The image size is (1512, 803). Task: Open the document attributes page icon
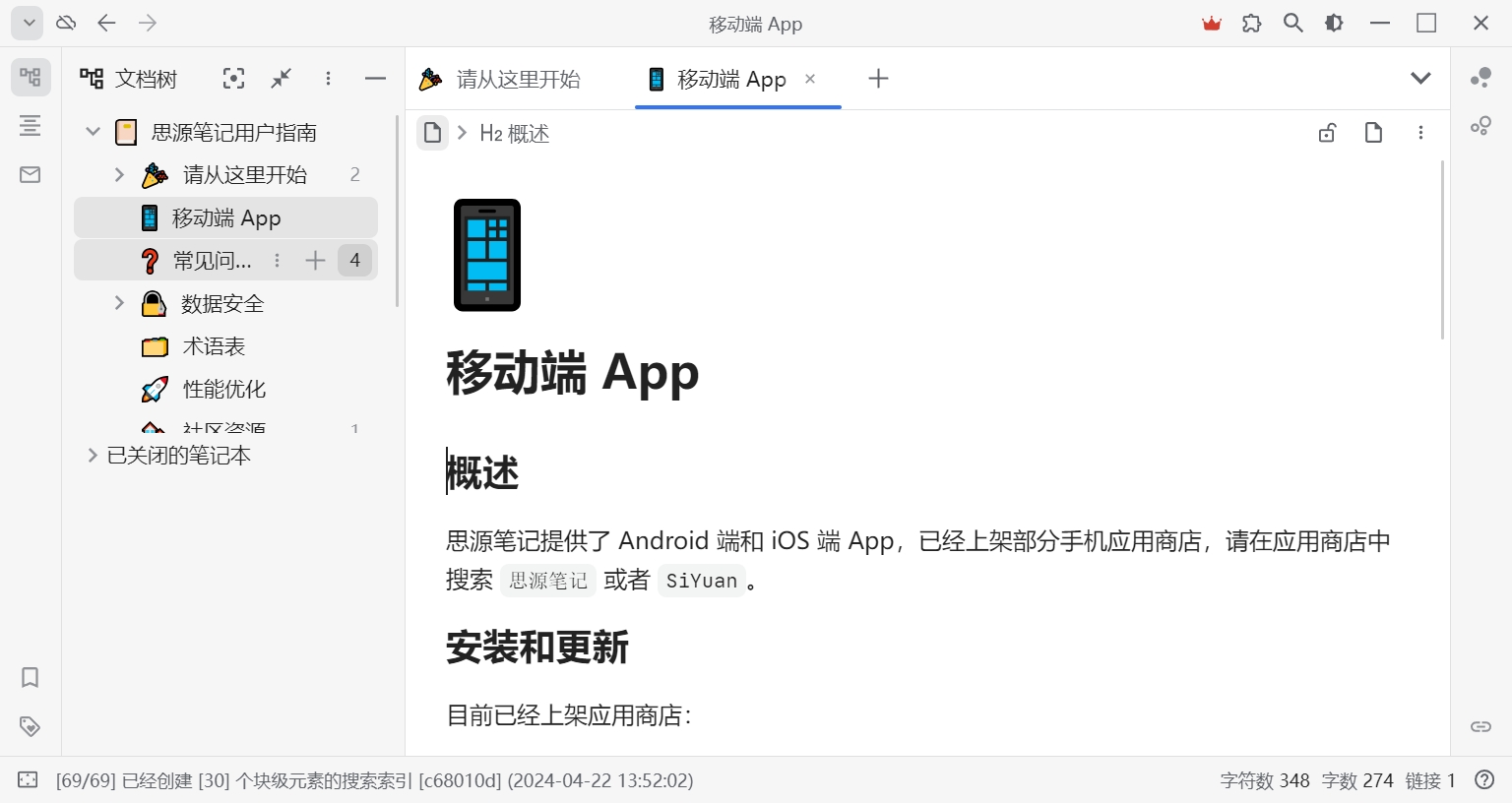click(x=1373, y=133)
